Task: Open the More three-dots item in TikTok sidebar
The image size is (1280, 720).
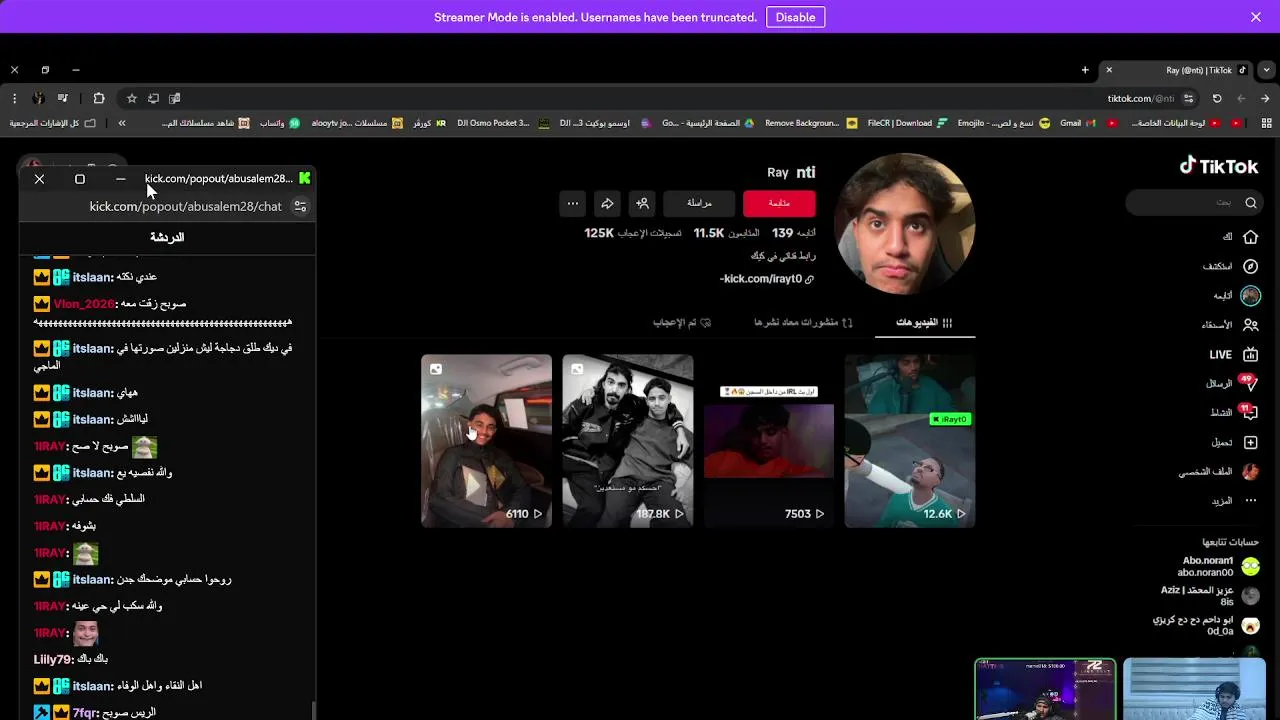Action: click(x=1250, y=500)
